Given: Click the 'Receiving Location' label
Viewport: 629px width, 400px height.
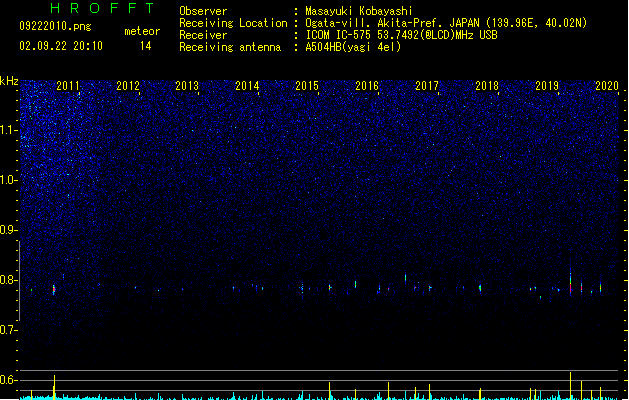Looking at the screenshot, I should [x=233, y=23].
